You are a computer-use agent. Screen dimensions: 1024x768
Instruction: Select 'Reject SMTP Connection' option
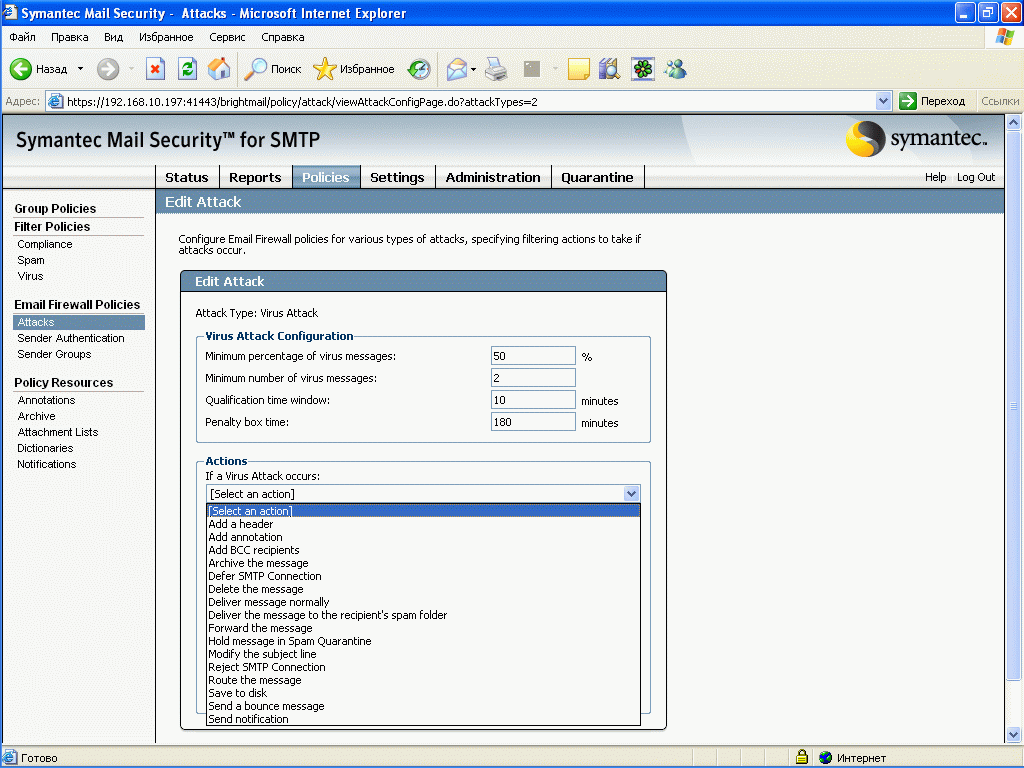(266, 667)
